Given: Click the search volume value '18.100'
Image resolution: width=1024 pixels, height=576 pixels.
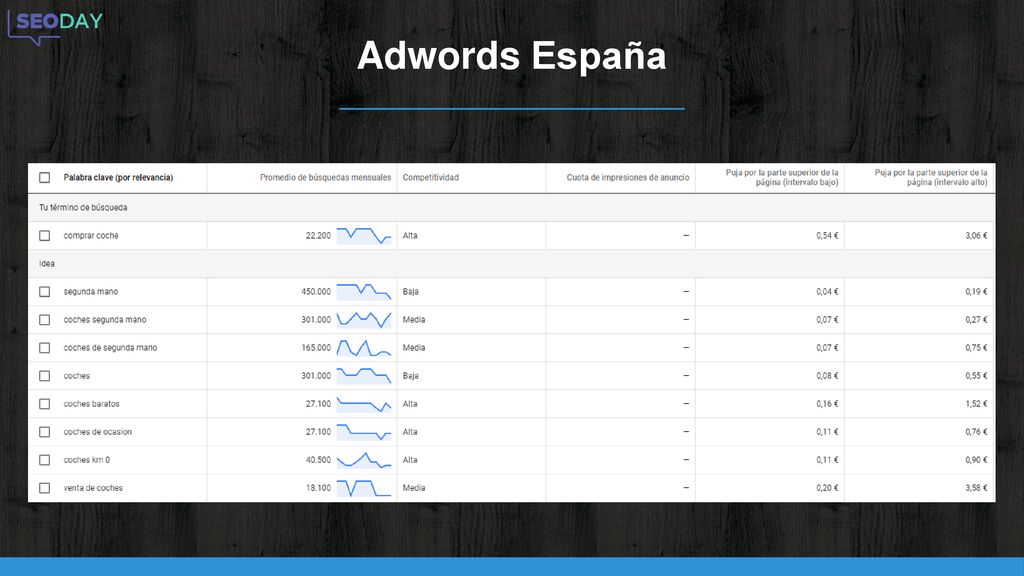Looking at the screenshot, I should [x=318, y=488].
